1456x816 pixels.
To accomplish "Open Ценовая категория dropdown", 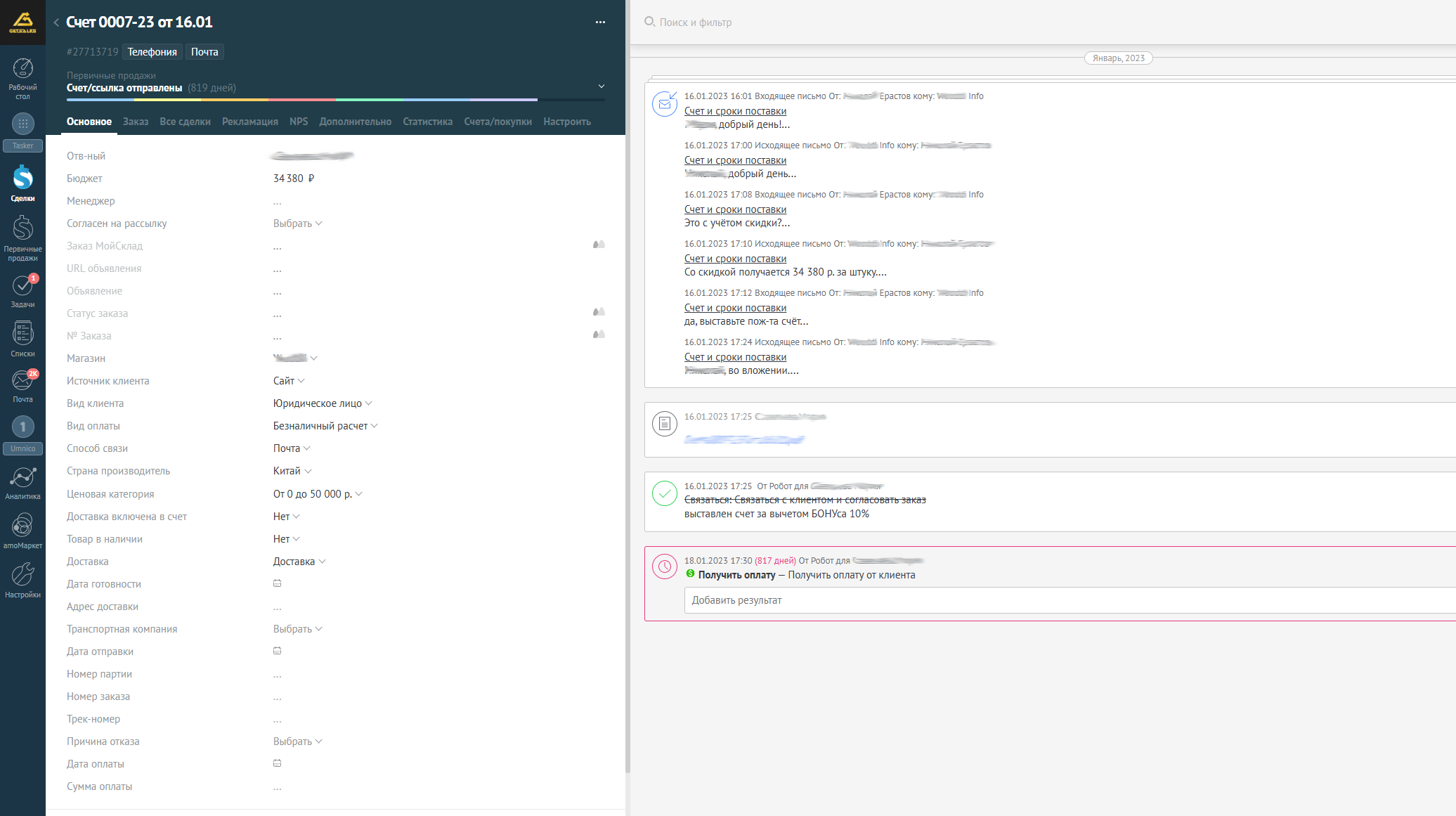I will click(x=318, y=494).
